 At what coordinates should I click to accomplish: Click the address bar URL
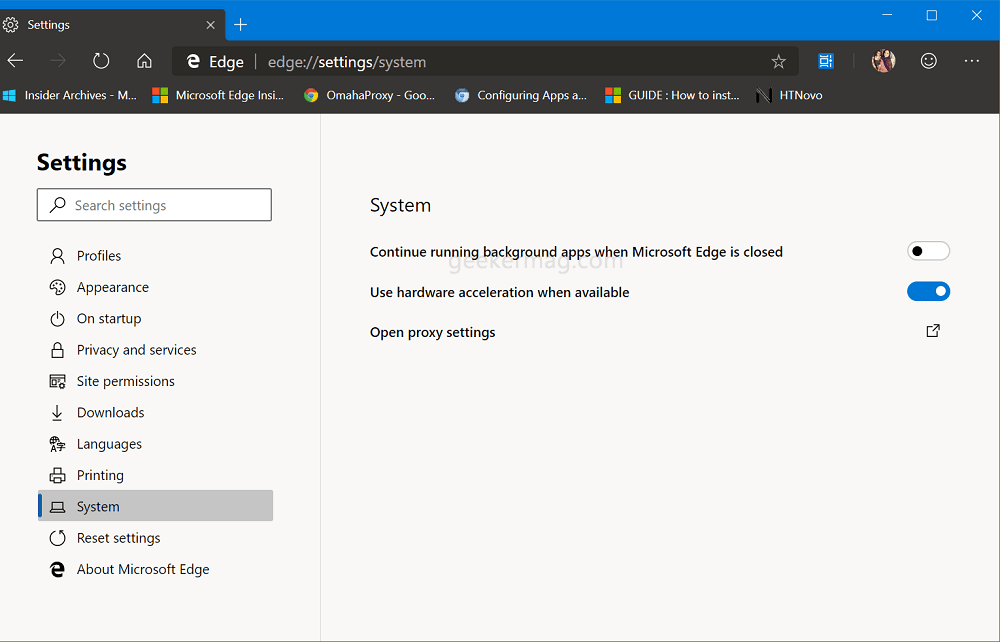347,62
